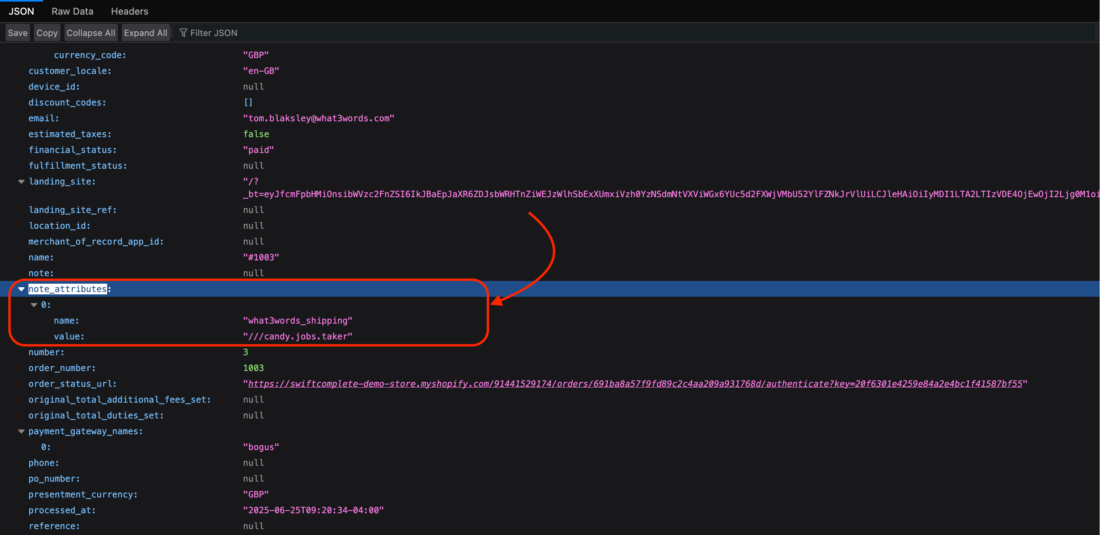
Task: Select the 1003 order_number value
Action: point(253,368)
